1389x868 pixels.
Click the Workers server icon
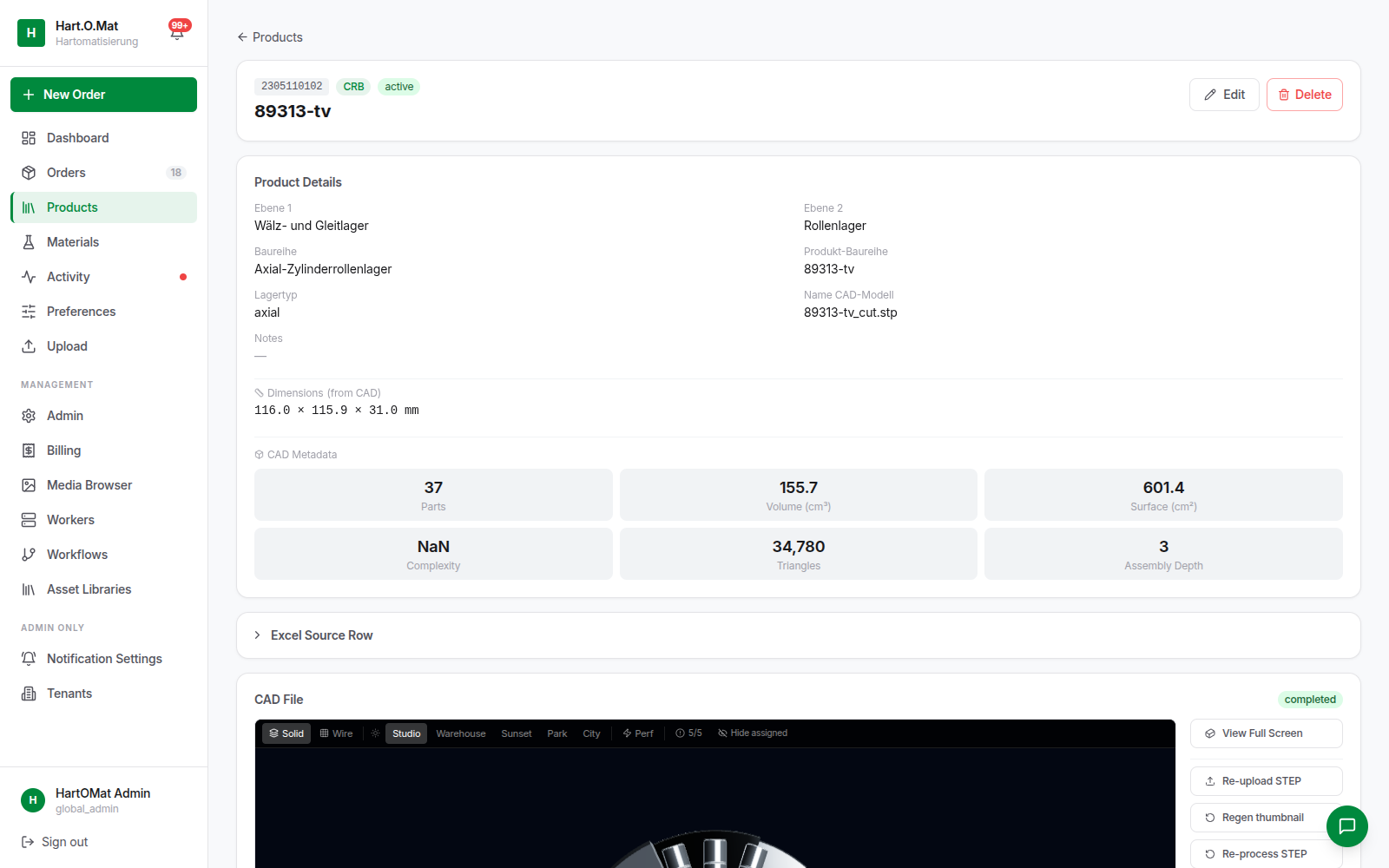click(x=29, y=520)
